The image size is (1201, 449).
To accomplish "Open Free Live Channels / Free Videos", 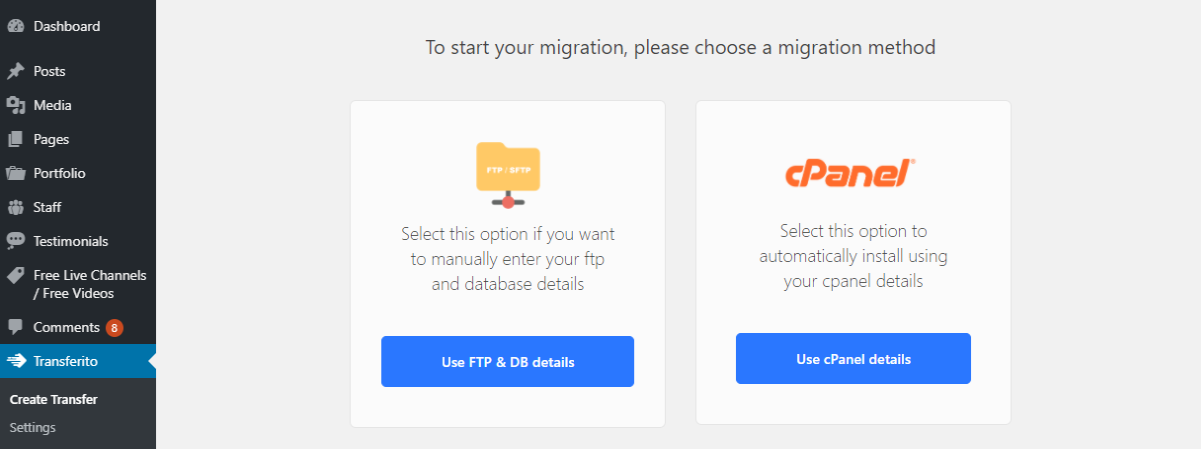I will (x=78, y=284).
